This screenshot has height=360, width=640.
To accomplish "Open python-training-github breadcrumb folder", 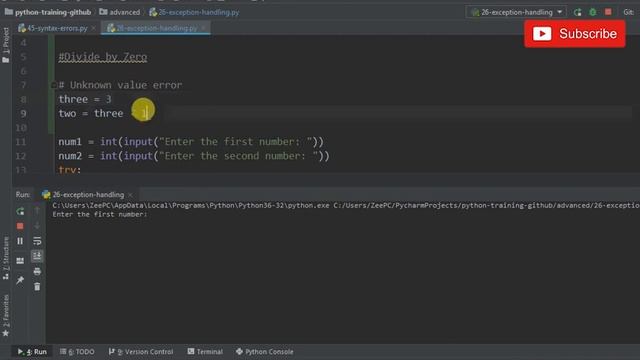I will click(x=48, y=12).
